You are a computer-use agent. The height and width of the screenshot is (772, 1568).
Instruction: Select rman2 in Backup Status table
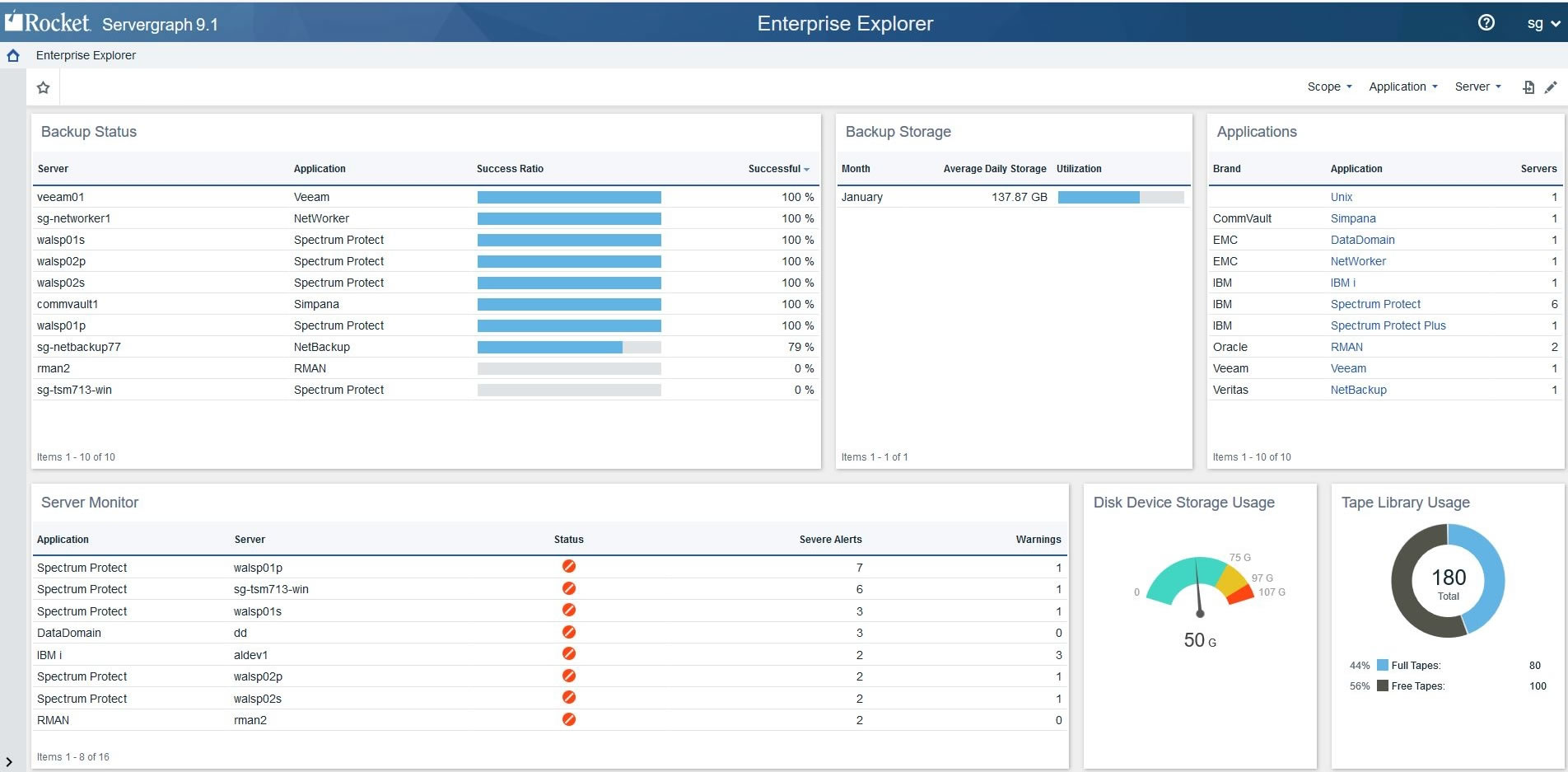[426, 368]
